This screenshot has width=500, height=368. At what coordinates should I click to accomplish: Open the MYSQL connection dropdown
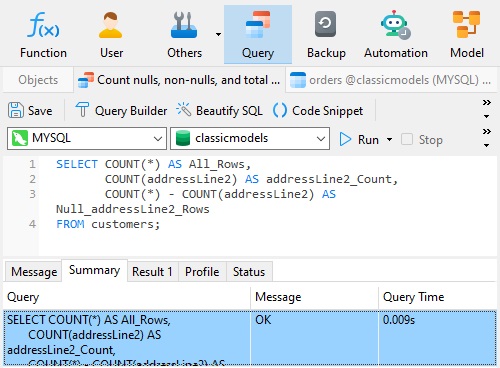(87, 138)
